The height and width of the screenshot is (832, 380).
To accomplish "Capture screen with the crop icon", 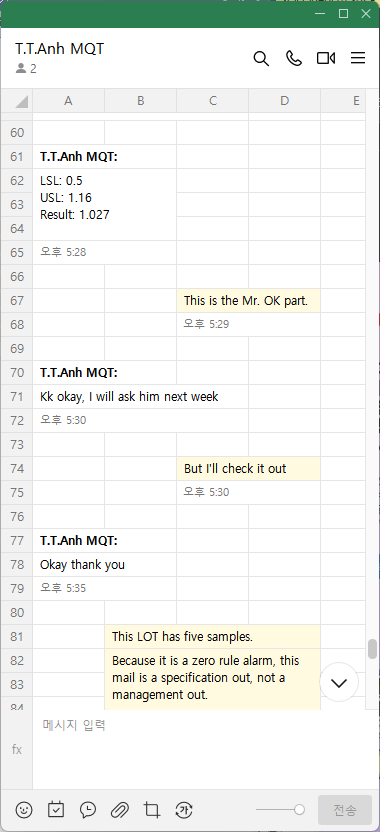I will pos(152,810).
